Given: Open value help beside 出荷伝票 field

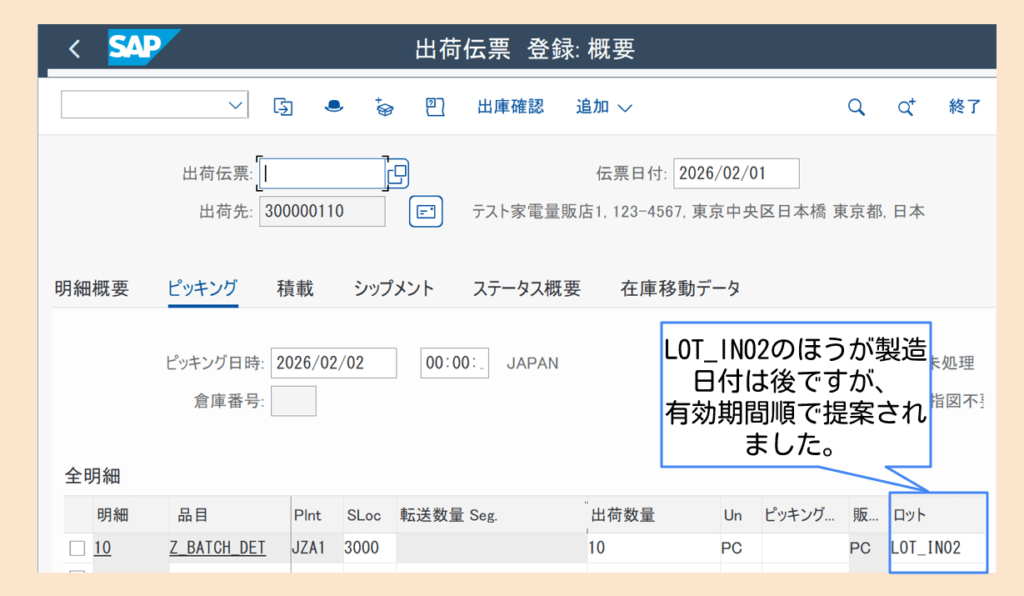Looking at the screenshot, I should pos(398,173).
